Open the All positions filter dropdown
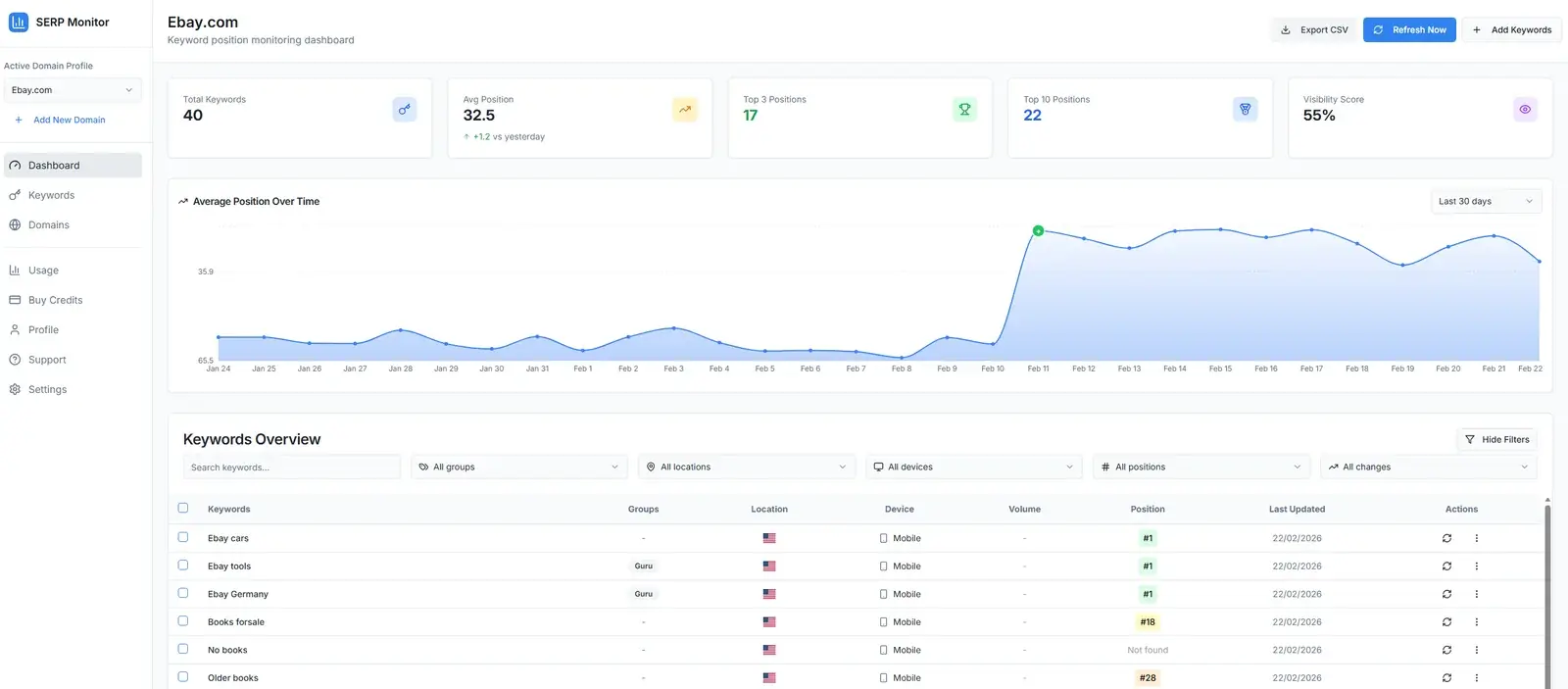Viewport: 1568px width, 689px height. 1201,468
